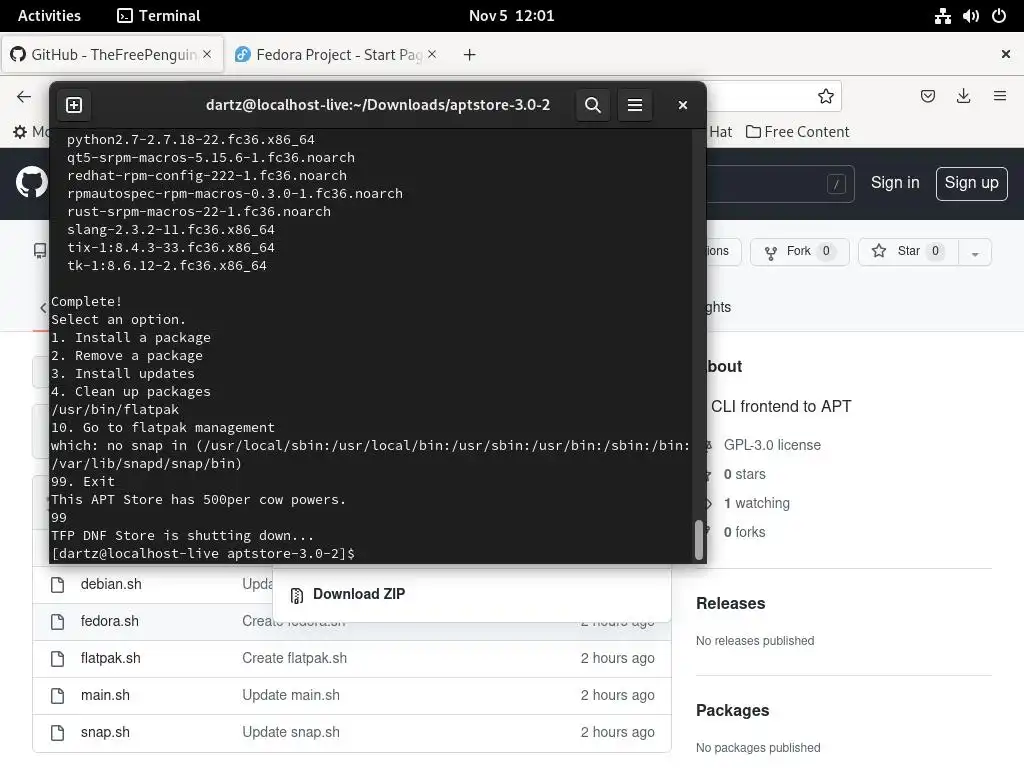Fork the repository

[x=799, y=251]
